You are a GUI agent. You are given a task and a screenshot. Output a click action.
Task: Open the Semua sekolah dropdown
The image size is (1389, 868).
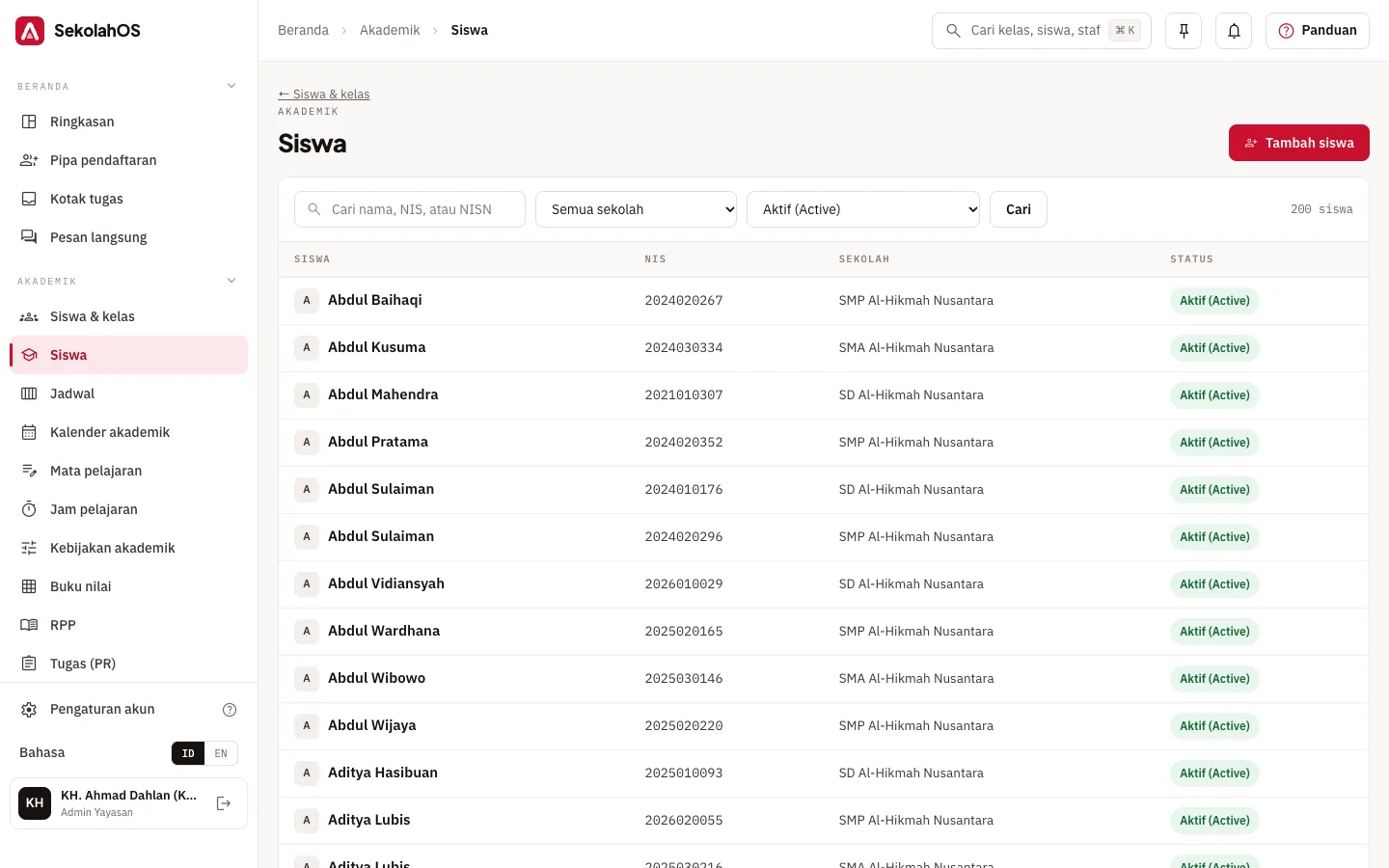point(636,209)
